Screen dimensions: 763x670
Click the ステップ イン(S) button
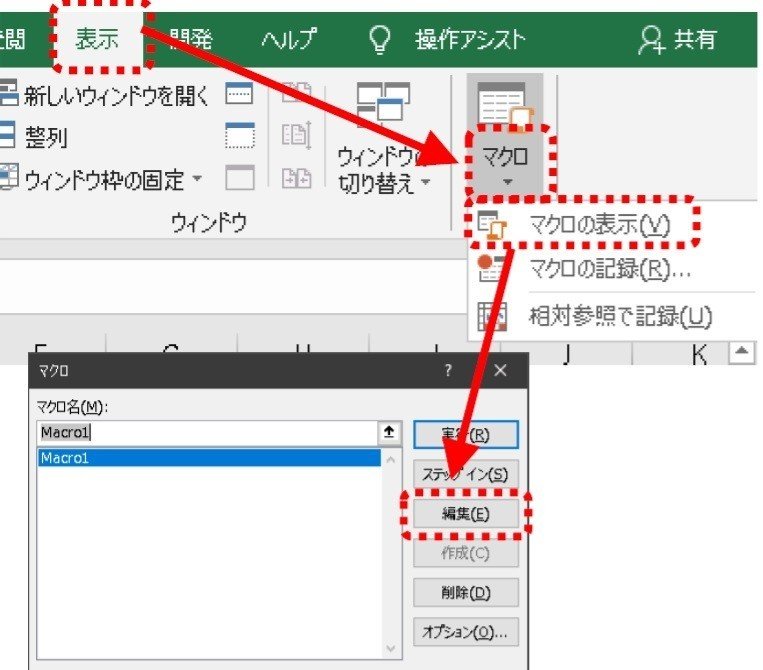[466, 474]
